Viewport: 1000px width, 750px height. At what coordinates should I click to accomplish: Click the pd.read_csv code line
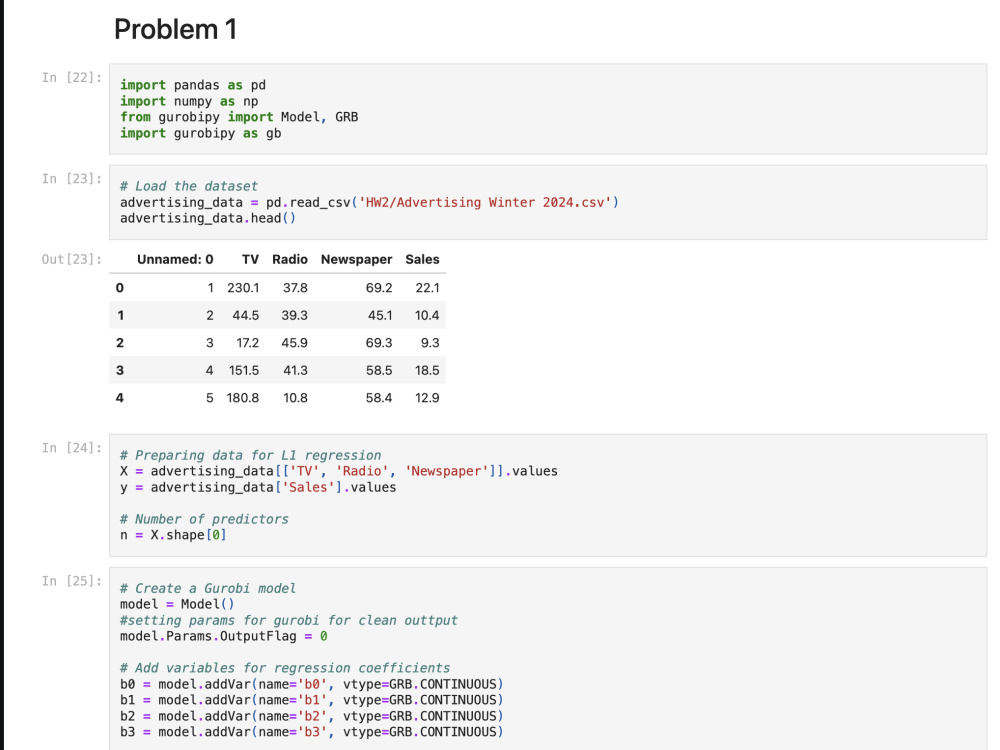point(369,202)
